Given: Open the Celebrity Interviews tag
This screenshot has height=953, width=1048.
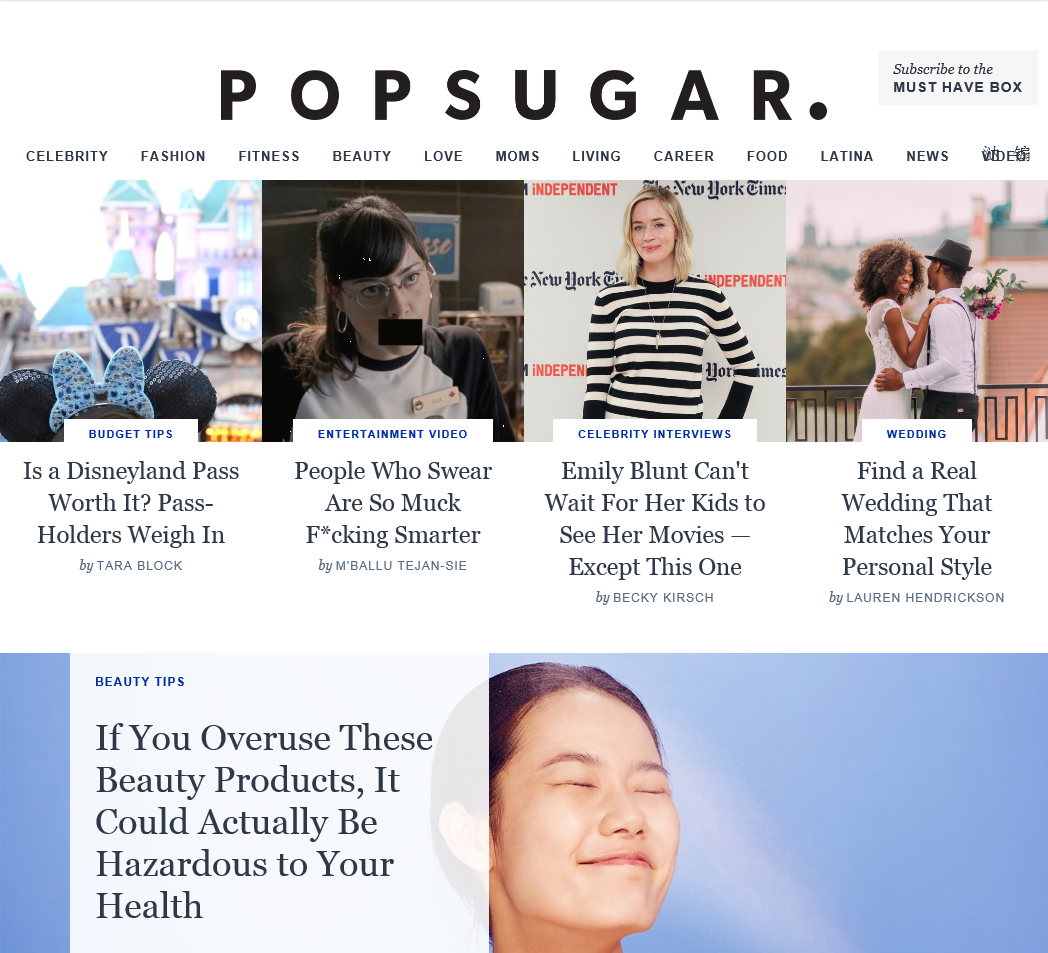Looking at the screenshot, I should pyautogui.click(x=655, y=434).
